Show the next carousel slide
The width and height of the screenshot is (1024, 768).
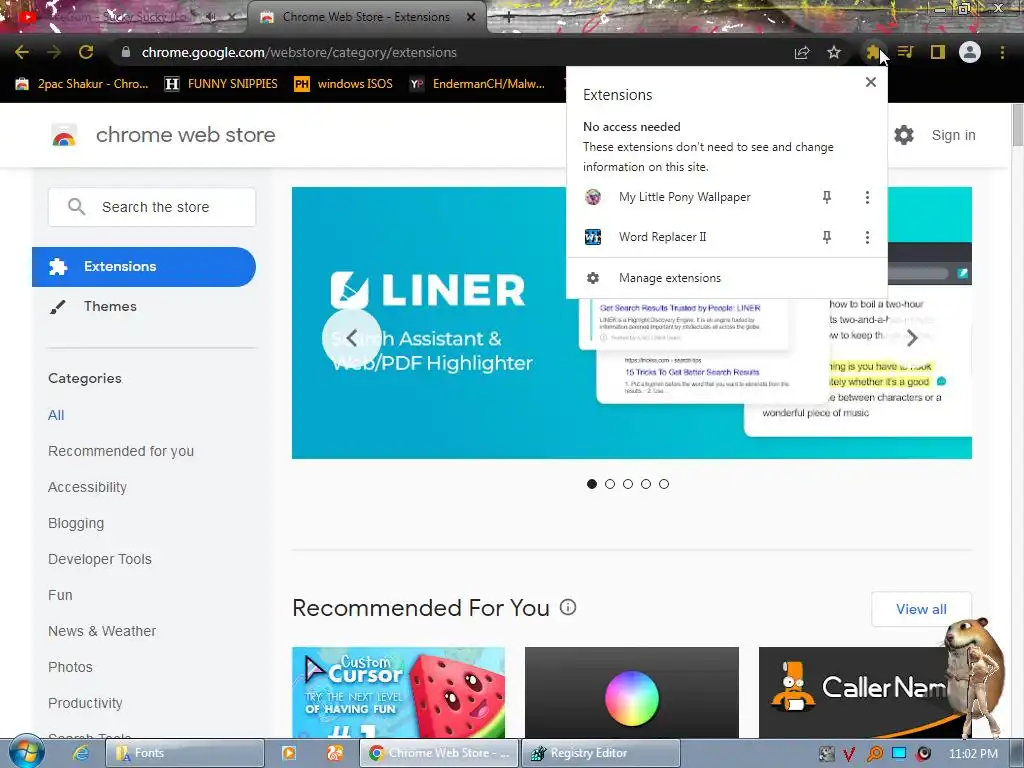pyautogui.click(x=912, y=338)
